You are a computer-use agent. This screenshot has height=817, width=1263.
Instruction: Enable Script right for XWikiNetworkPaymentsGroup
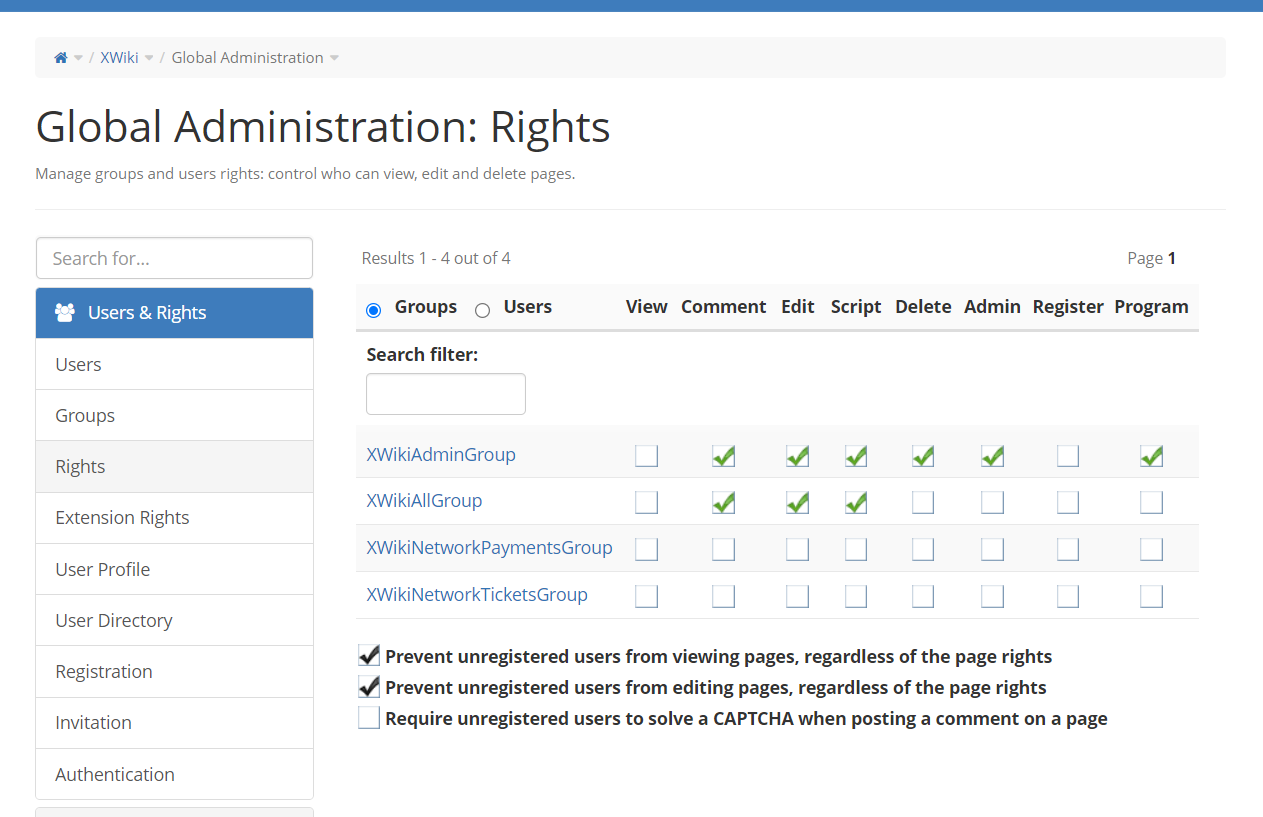point(856,549)
